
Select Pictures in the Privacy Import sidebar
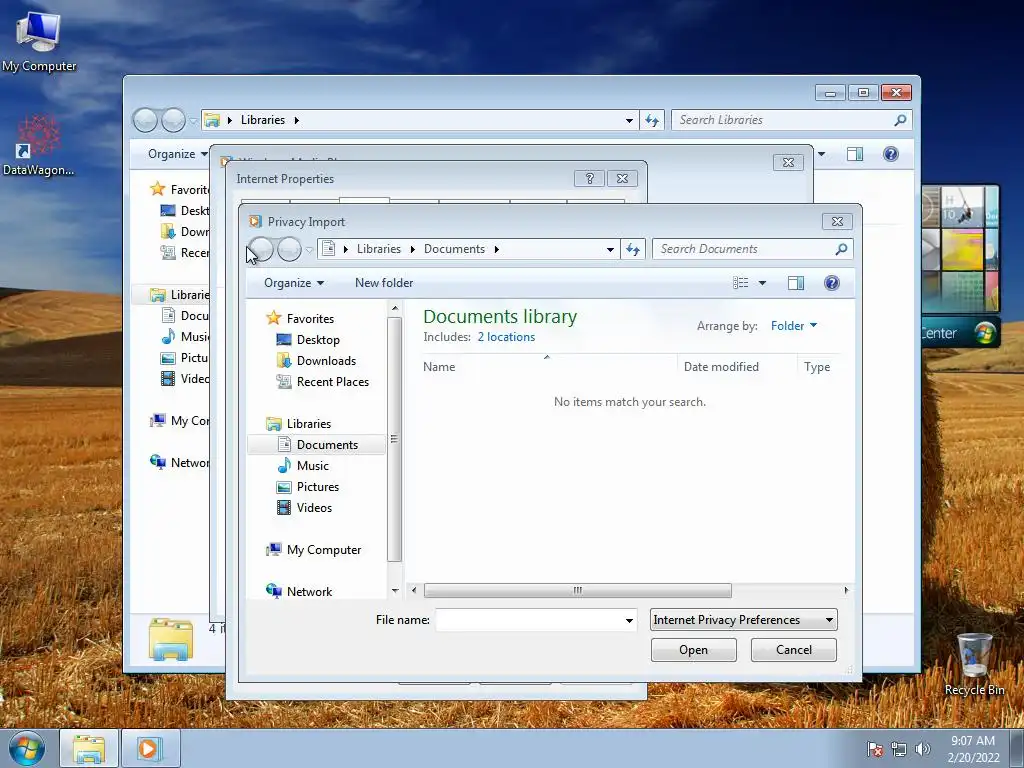point(317,487)
